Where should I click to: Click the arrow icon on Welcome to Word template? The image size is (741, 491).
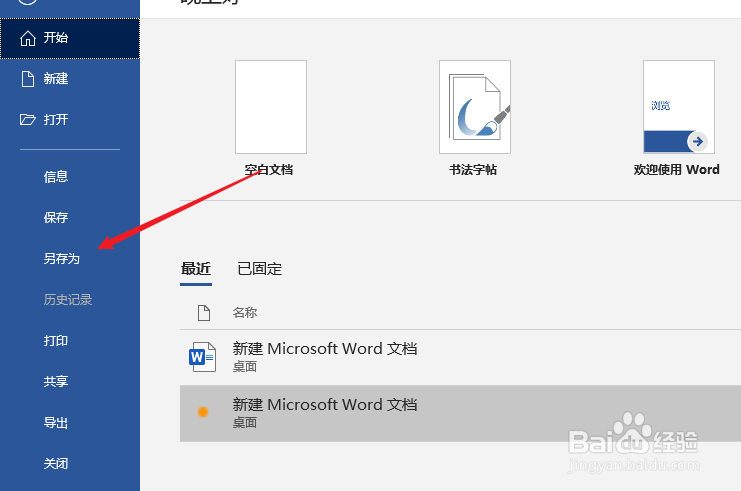pos(698,141)
